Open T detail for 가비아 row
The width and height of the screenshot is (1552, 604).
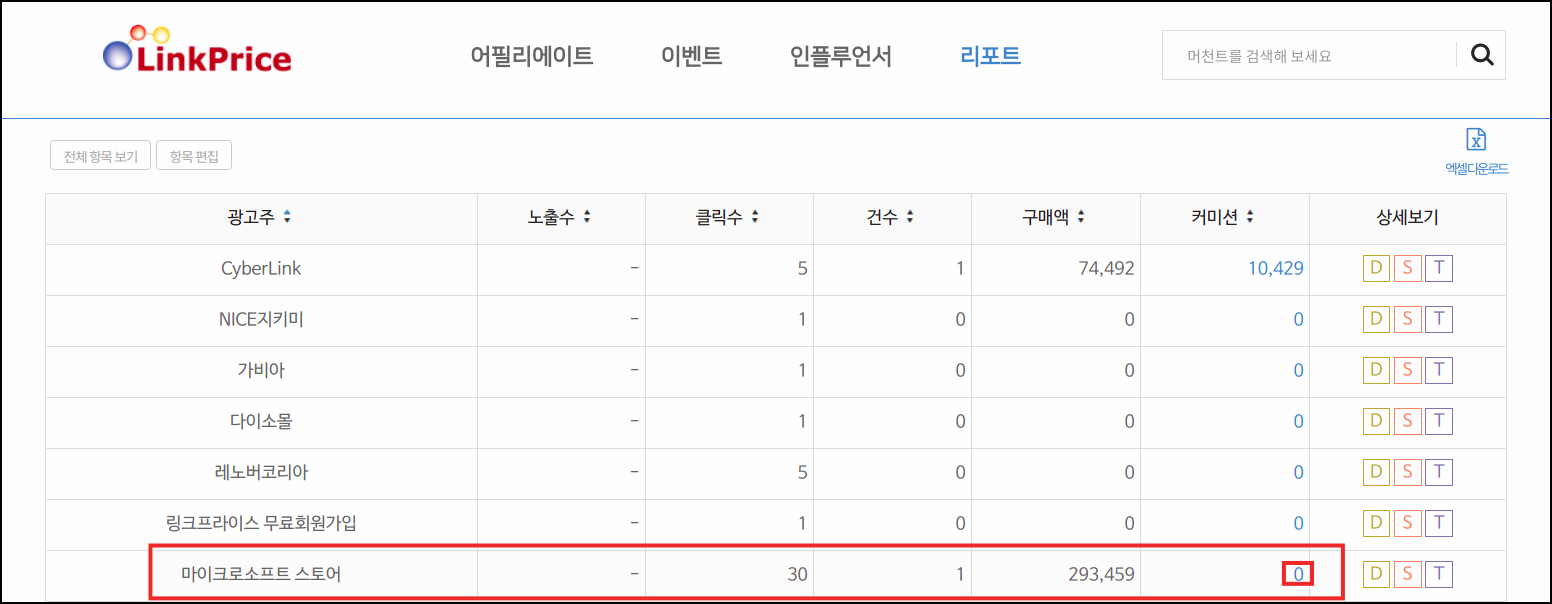click(1439, 370)
